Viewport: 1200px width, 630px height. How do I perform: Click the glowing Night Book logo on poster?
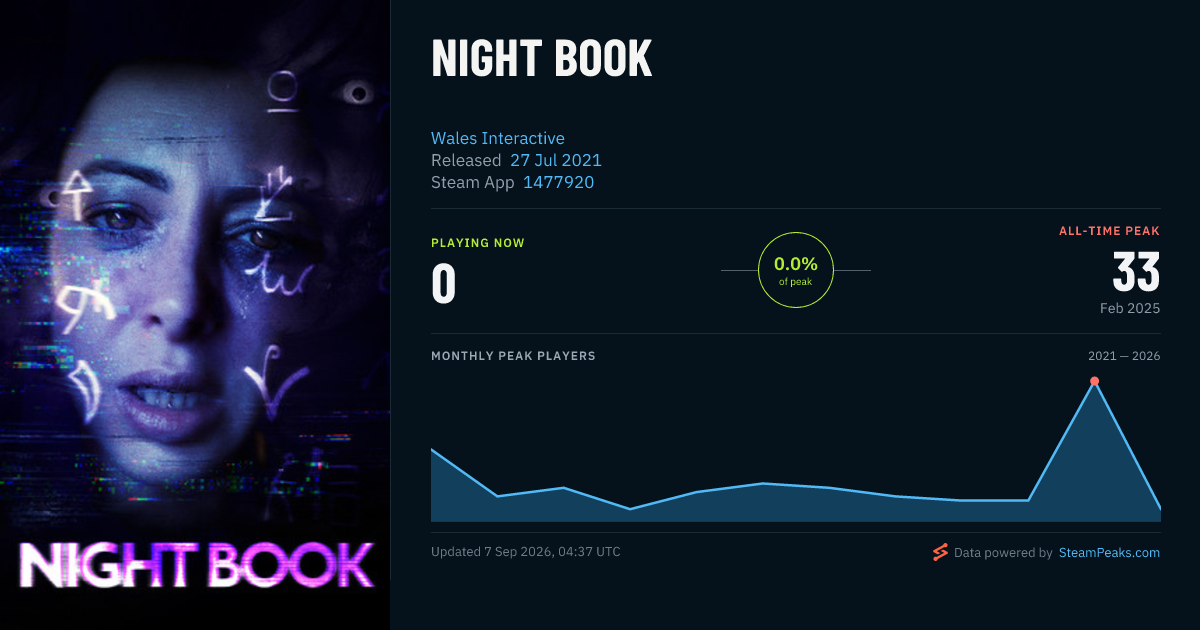[196, 566]
